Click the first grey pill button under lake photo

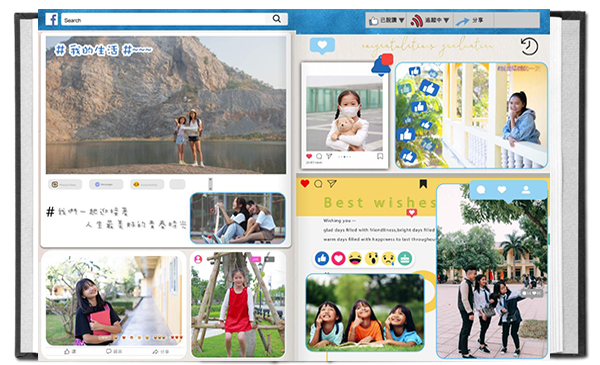65,184
